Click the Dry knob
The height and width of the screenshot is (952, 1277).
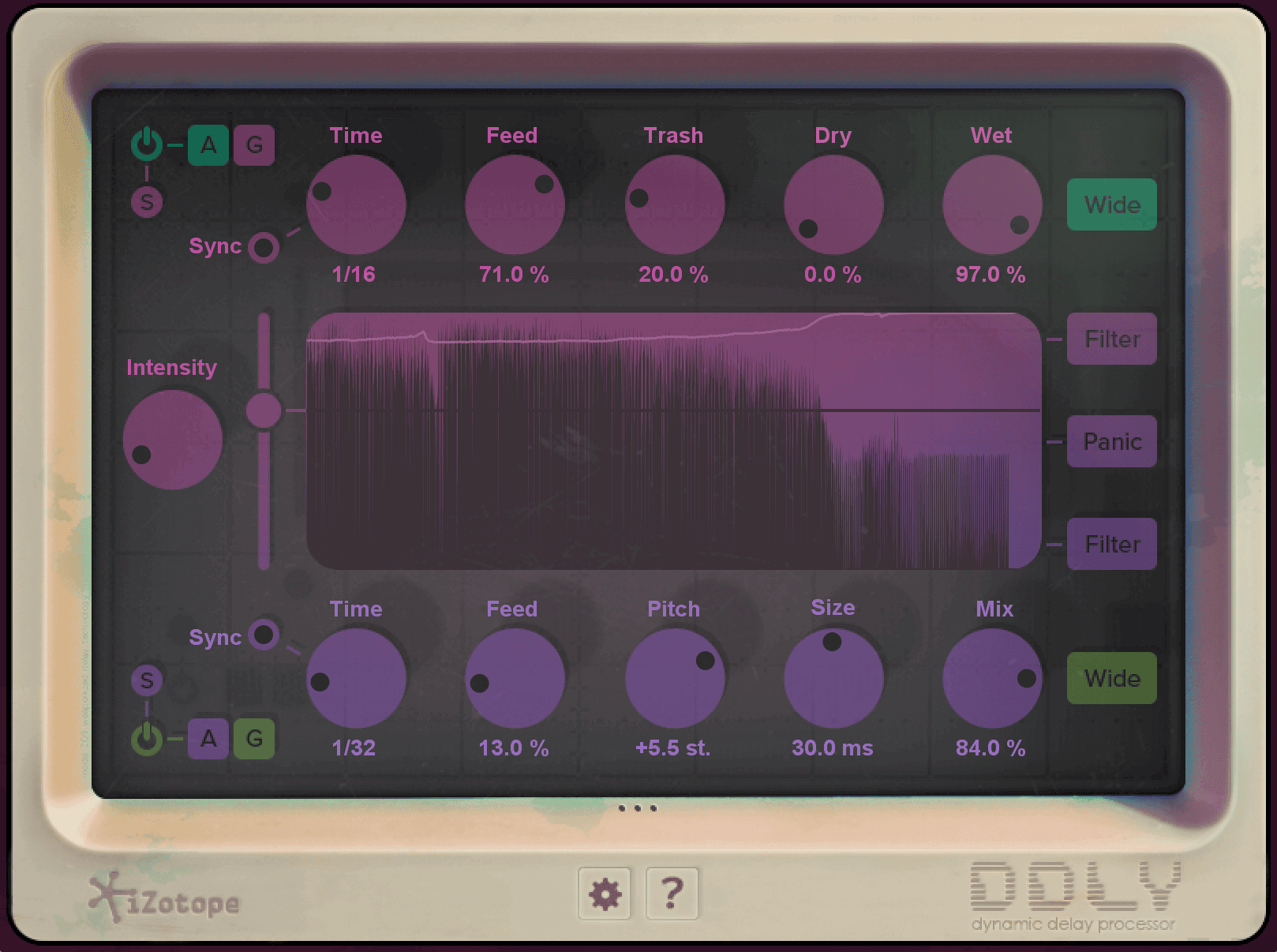(833, 204)
